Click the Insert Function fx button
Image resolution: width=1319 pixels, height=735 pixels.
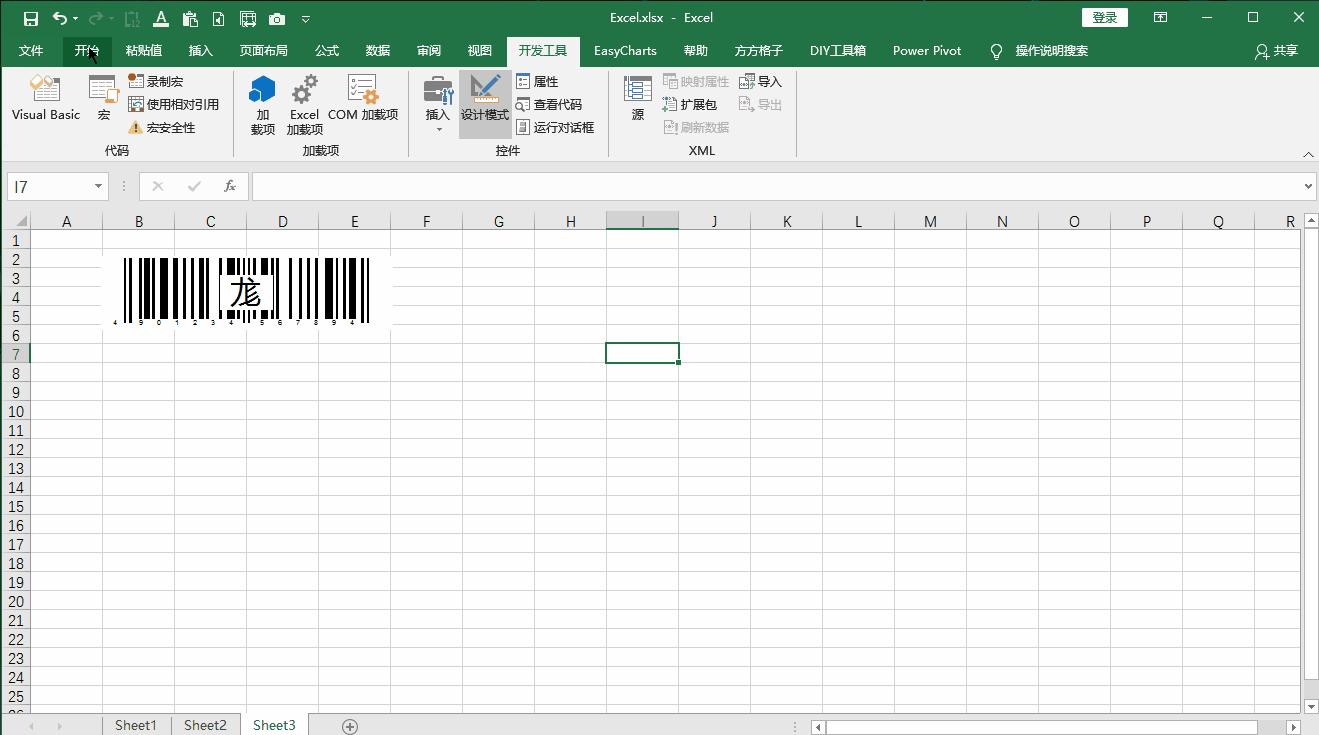coord(230,186)
